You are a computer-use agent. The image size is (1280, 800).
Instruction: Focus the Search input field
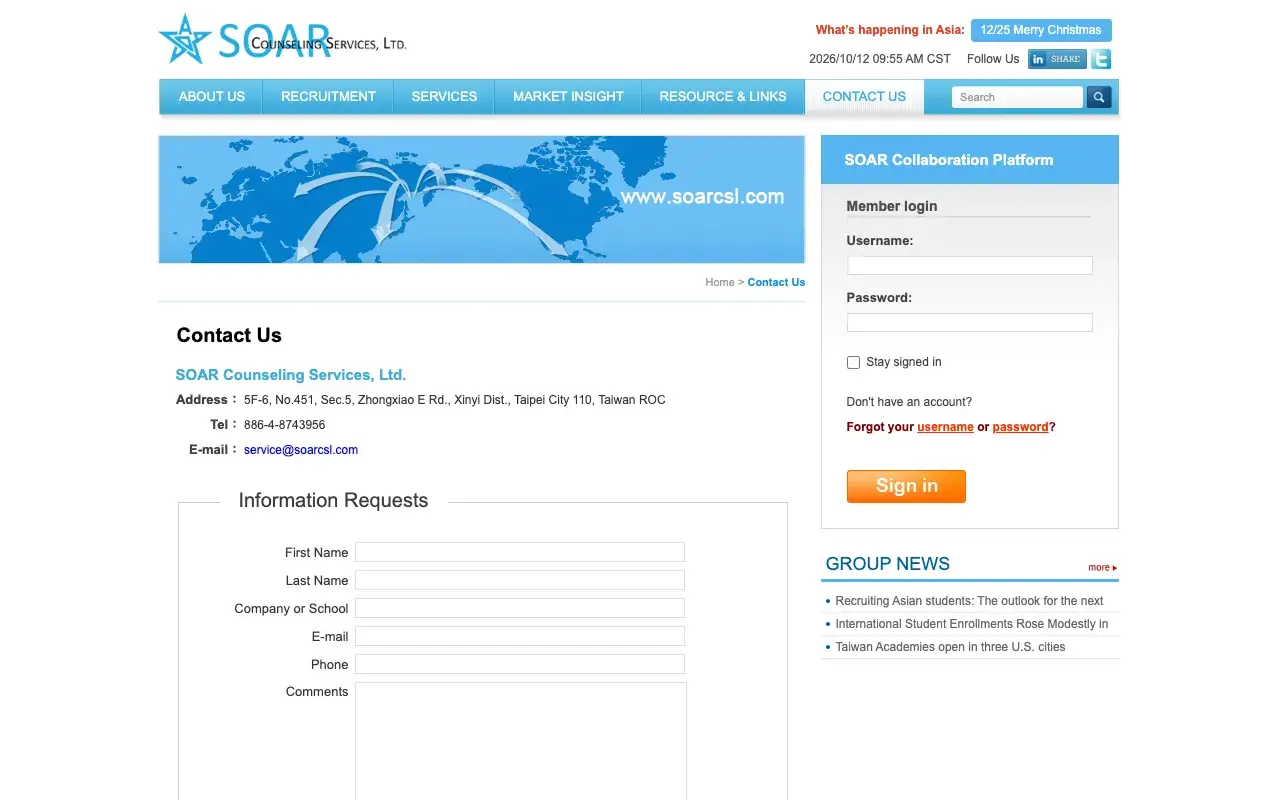click(x=1017, y=97)
